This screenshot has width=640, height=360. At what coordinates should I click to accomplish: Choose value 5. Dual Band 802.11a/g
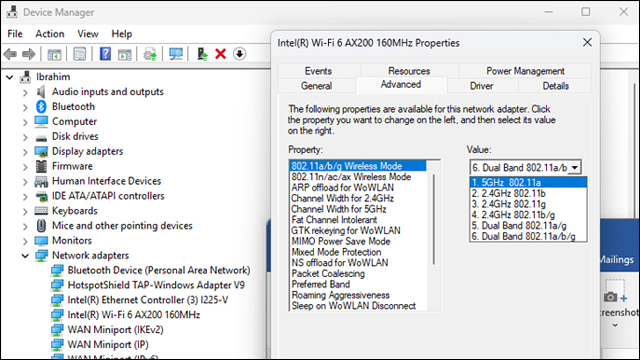click(x=528, y=225)
